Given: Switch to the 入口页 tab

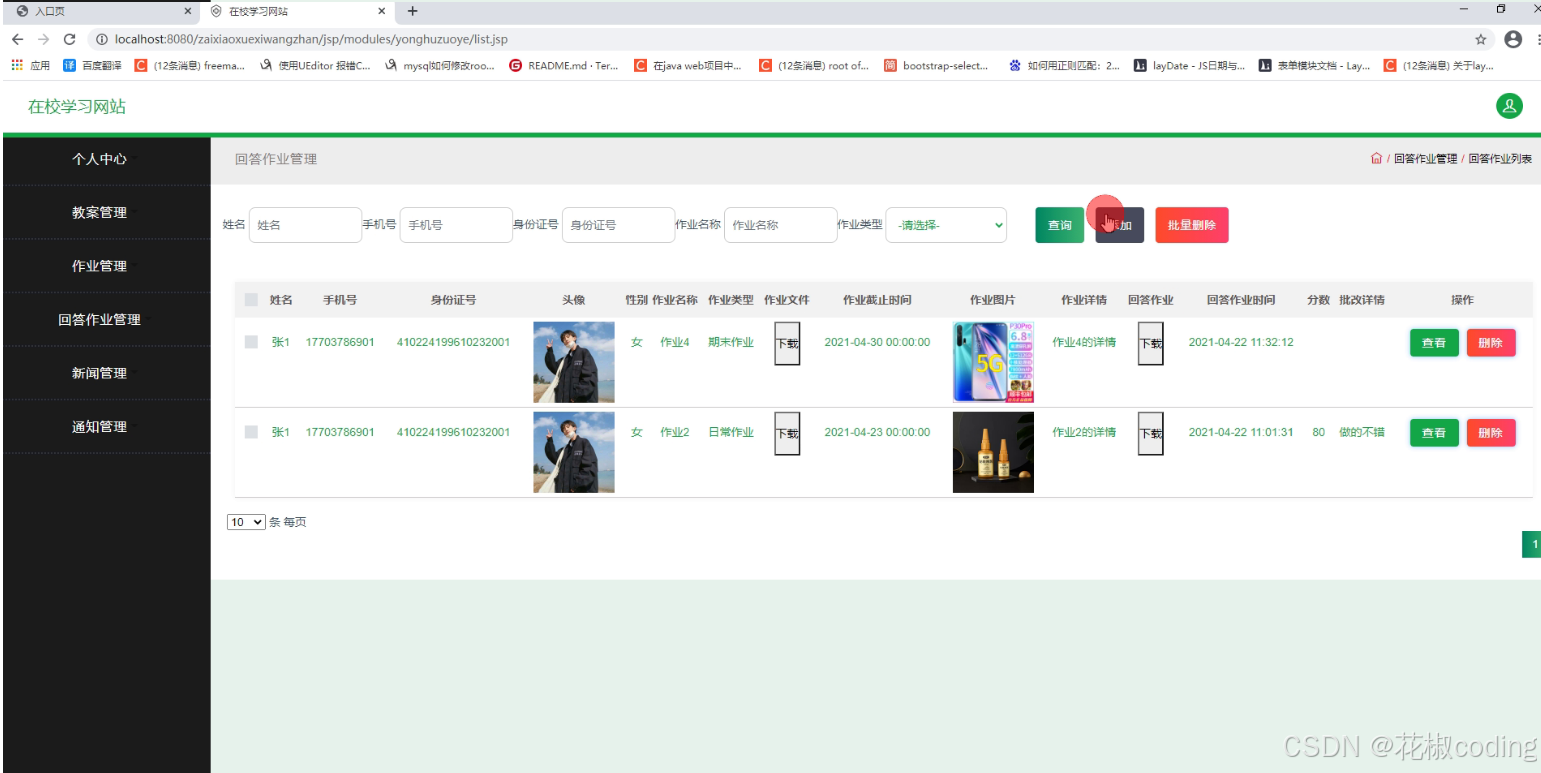Looking at the screenshot, I should (x=100, y=11).
